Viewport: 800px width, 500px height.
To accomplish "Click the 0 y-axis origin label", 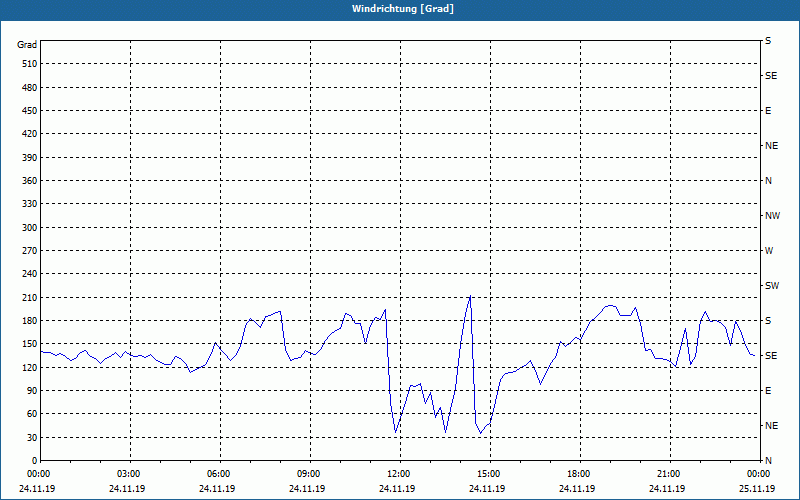I will 34,461.
